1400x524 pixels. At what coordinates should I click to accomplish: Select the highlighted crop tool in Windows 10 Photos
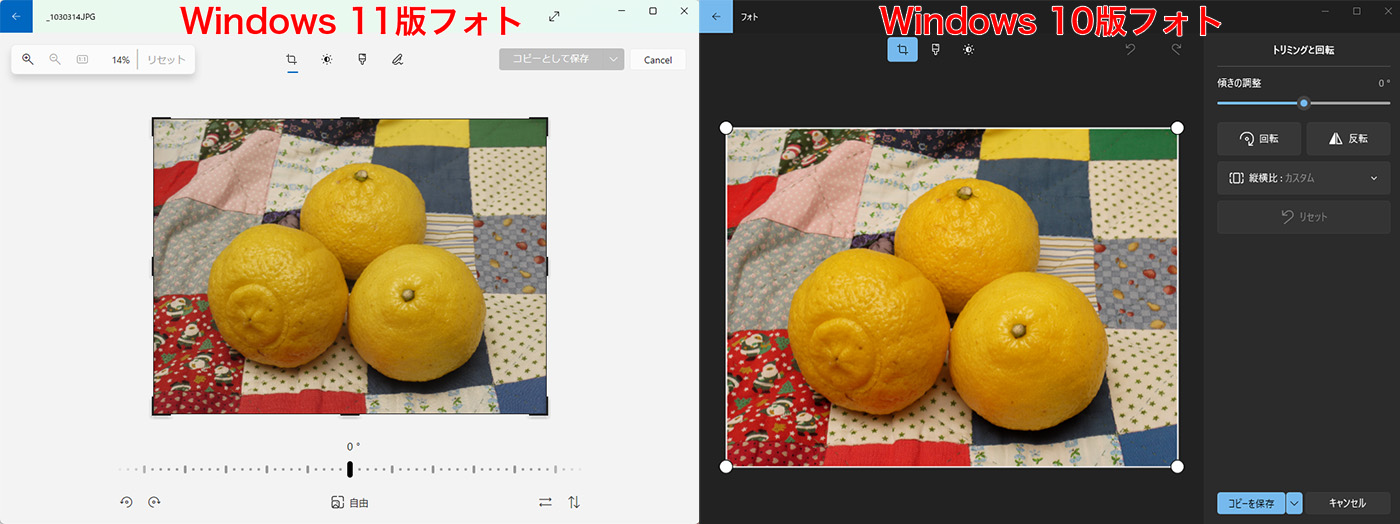[x=902, y=49]
